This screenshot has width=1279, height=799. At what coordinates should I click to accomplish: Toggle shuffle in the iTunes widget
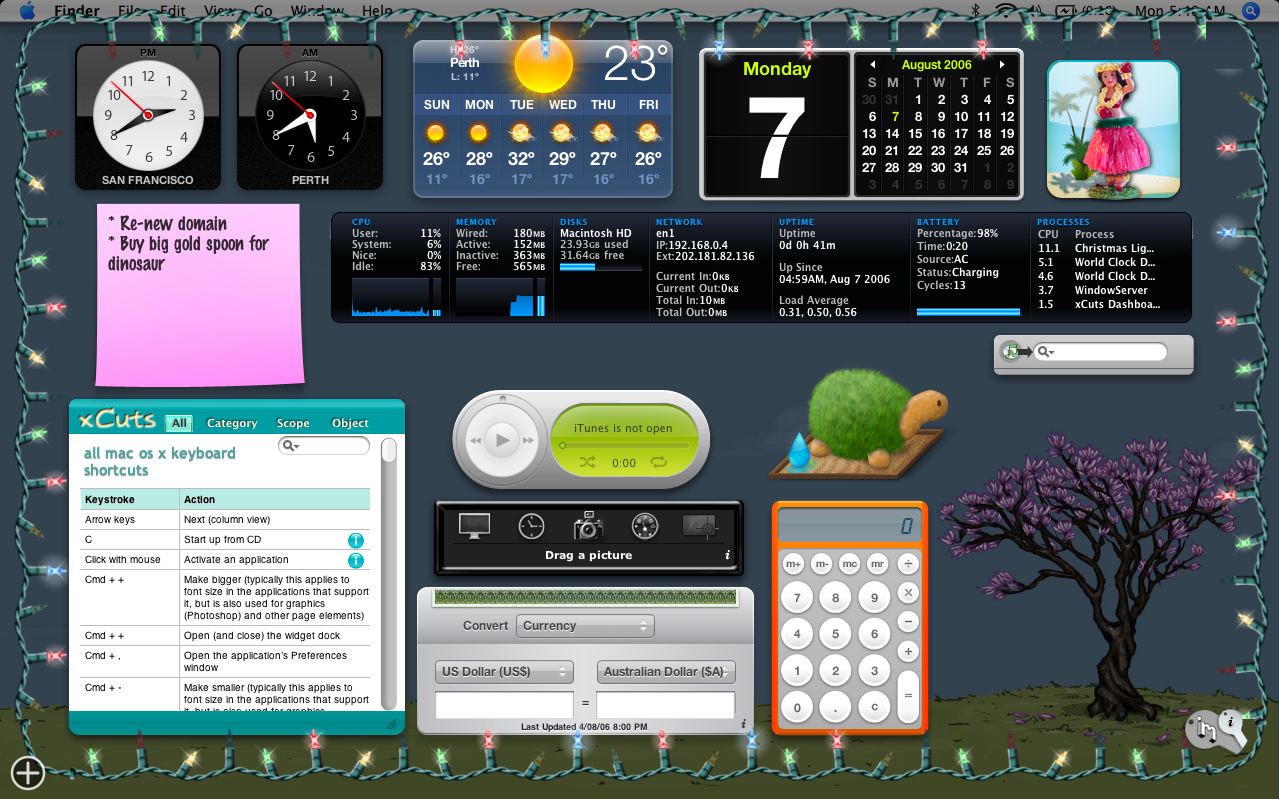(x=587, y=462)
